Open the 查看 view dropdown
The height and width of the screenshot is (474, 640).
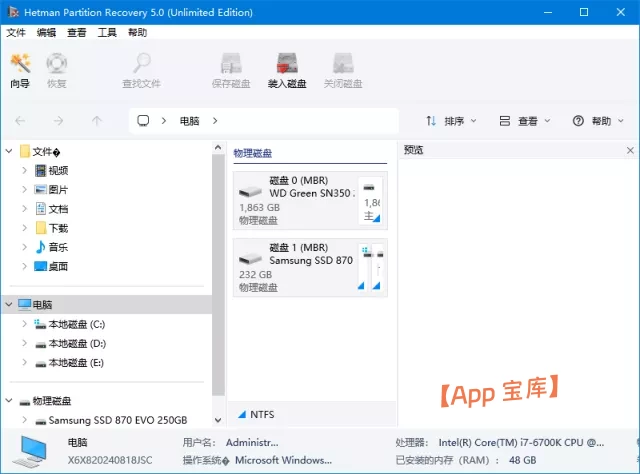tap(525, 121)
